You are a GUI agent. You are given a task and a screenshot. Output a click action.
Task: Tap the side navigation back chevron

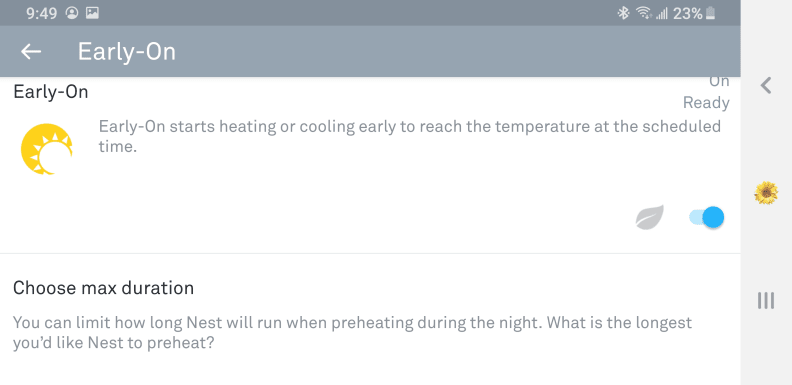pos(766,85)
